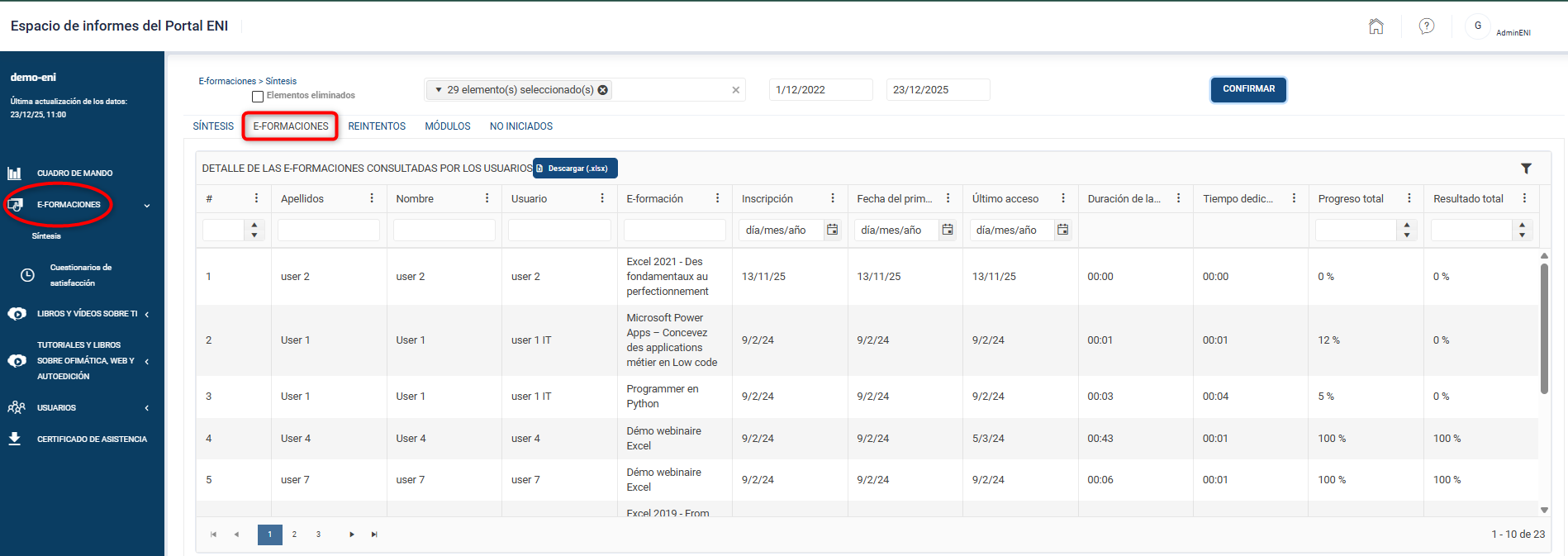Screen dimensions: 1568x556
Task: Download the table as xlsx
Action: [x=575, y=169]
